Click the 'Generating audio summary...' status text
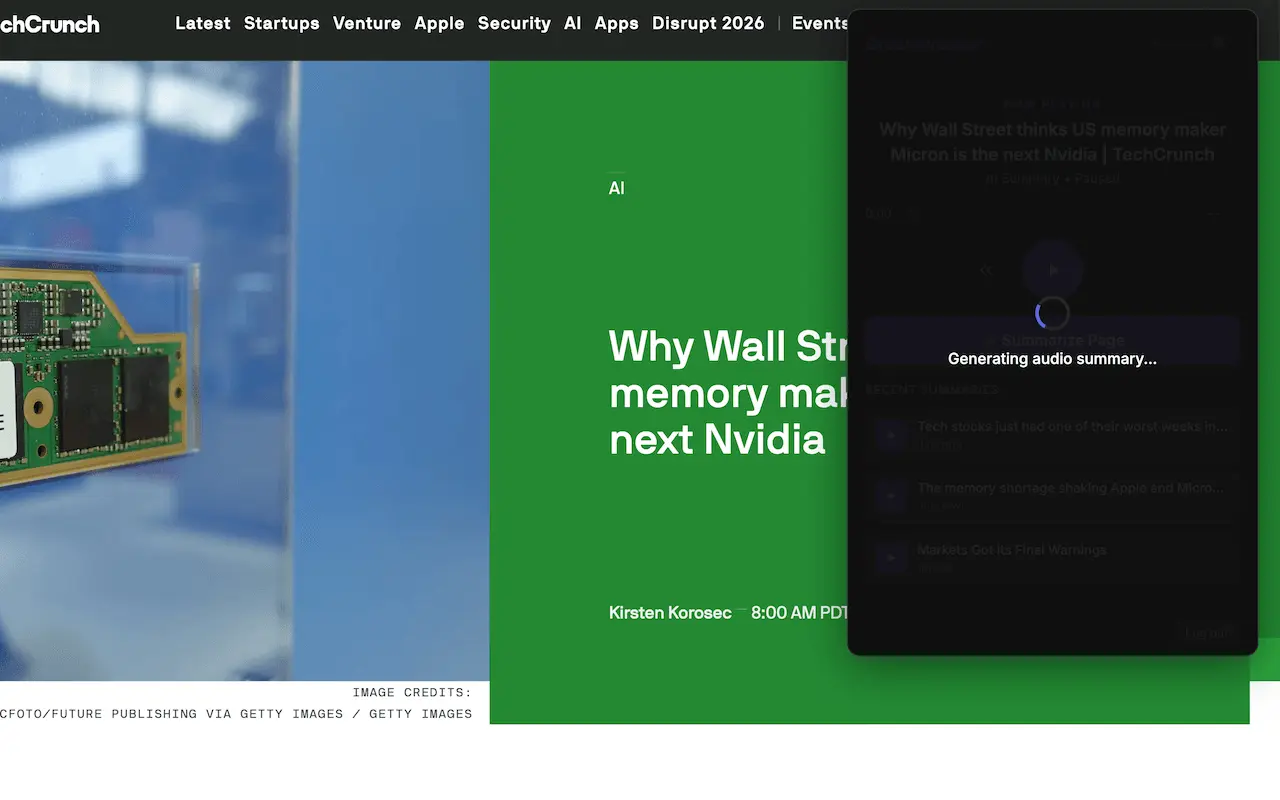The width and height of the screenshot is (1280, 800). [x=1052, y=358]
